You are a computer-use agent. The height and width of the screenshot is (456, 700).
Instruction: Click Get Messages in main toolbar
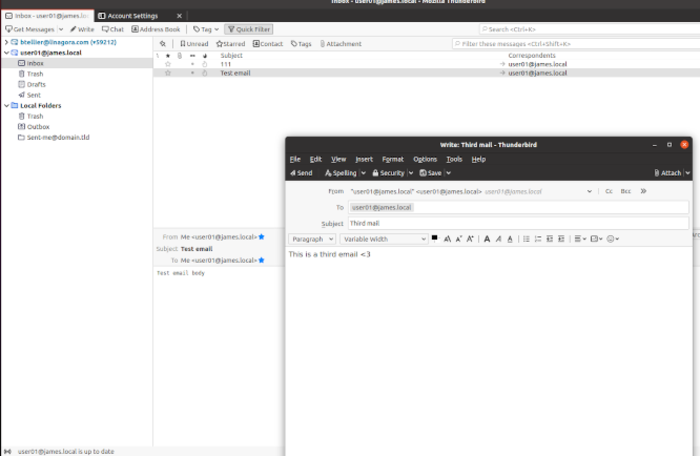29,29
